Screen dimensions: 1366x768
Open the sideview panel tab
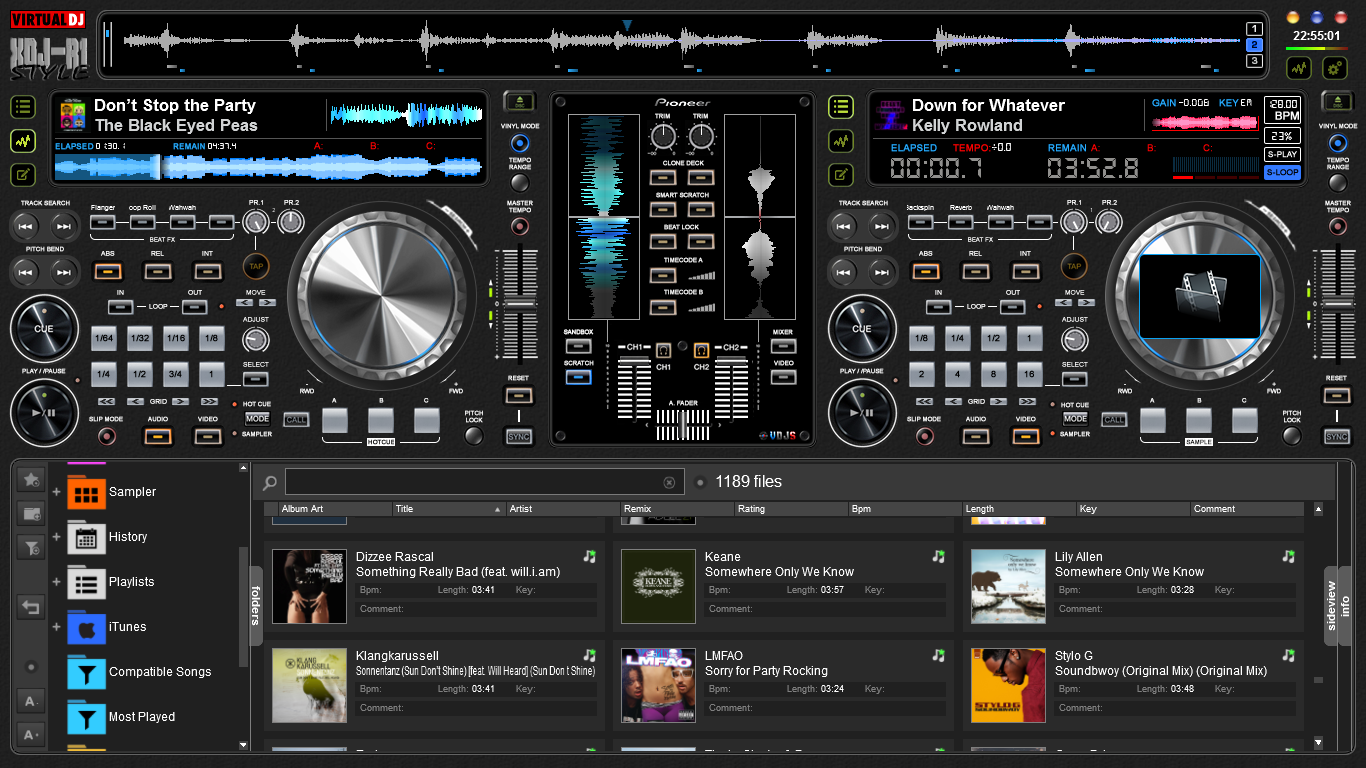tap(1331, 606)
